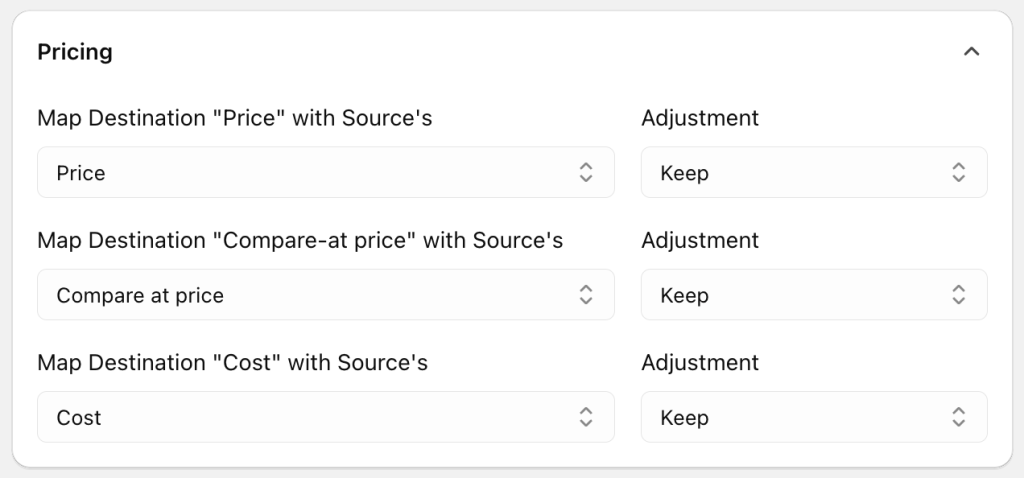Open the source dropdown showing "Price"

pyautogui.click(x=310, y=173)
